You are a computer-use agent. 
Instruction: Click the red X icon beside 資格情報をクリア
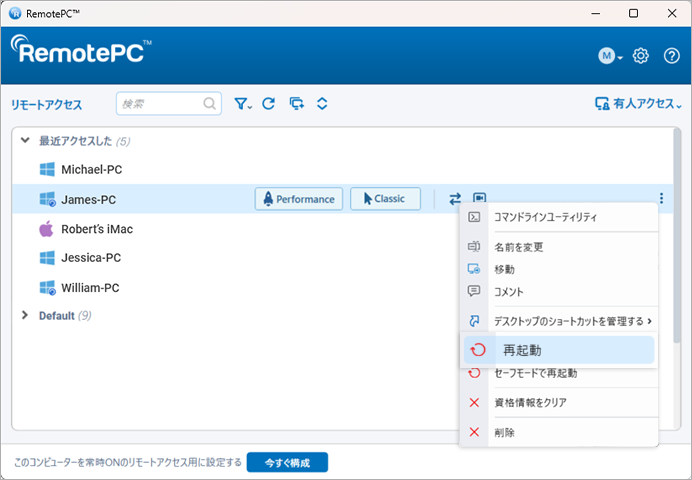[474, 402]
